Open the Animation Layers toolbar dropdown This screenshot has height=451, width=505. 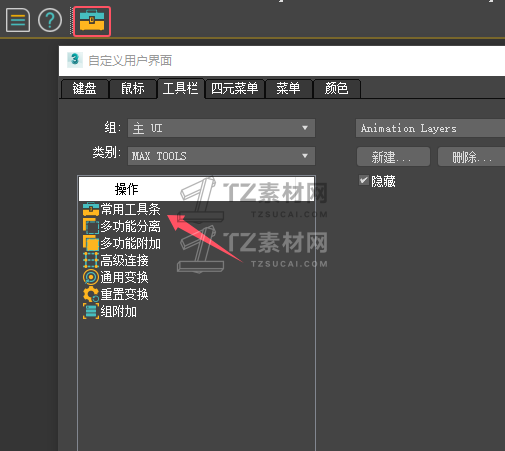[x=430, y=128]
